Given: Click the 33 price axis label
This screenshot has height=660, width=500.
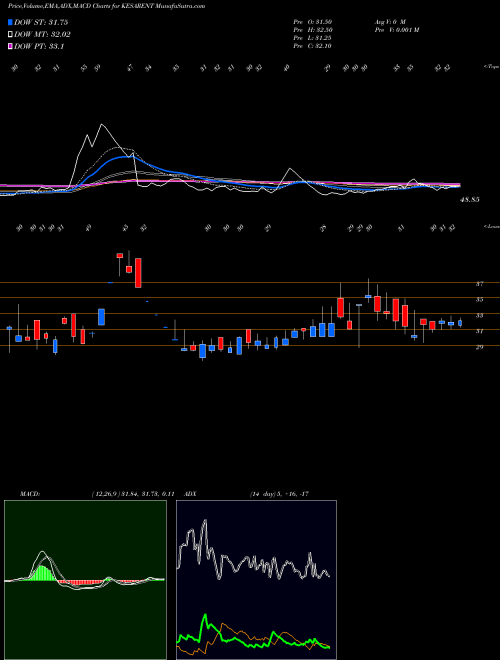Looking at the screenshot, I should (x=479, y=315).
